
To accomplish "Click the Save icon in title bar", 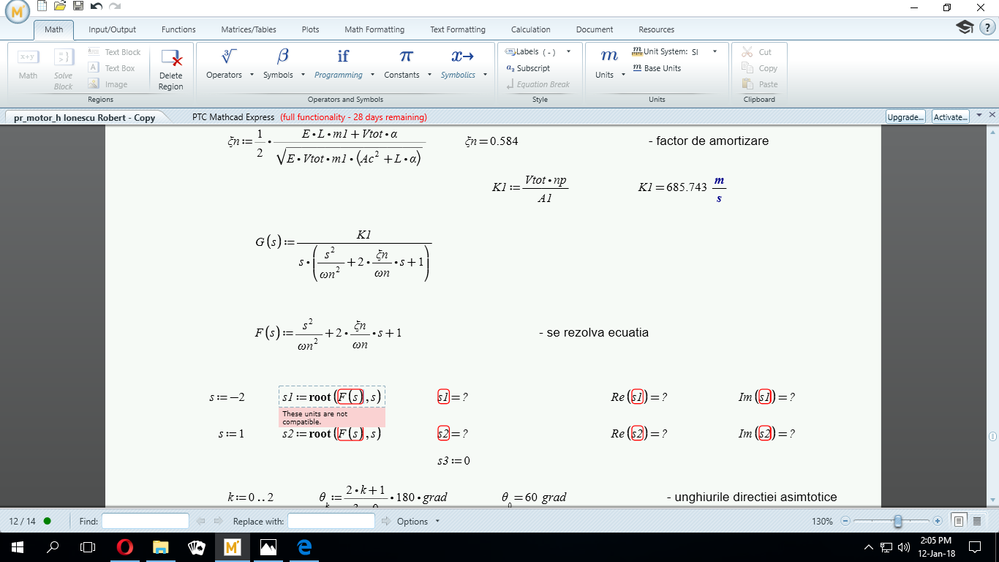I will 78,7.
